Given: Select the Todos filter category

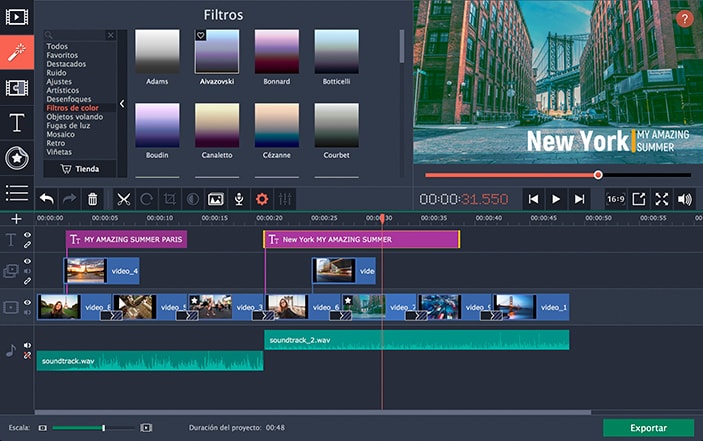Looking at the screenshot, I should (x=57, y=46).
